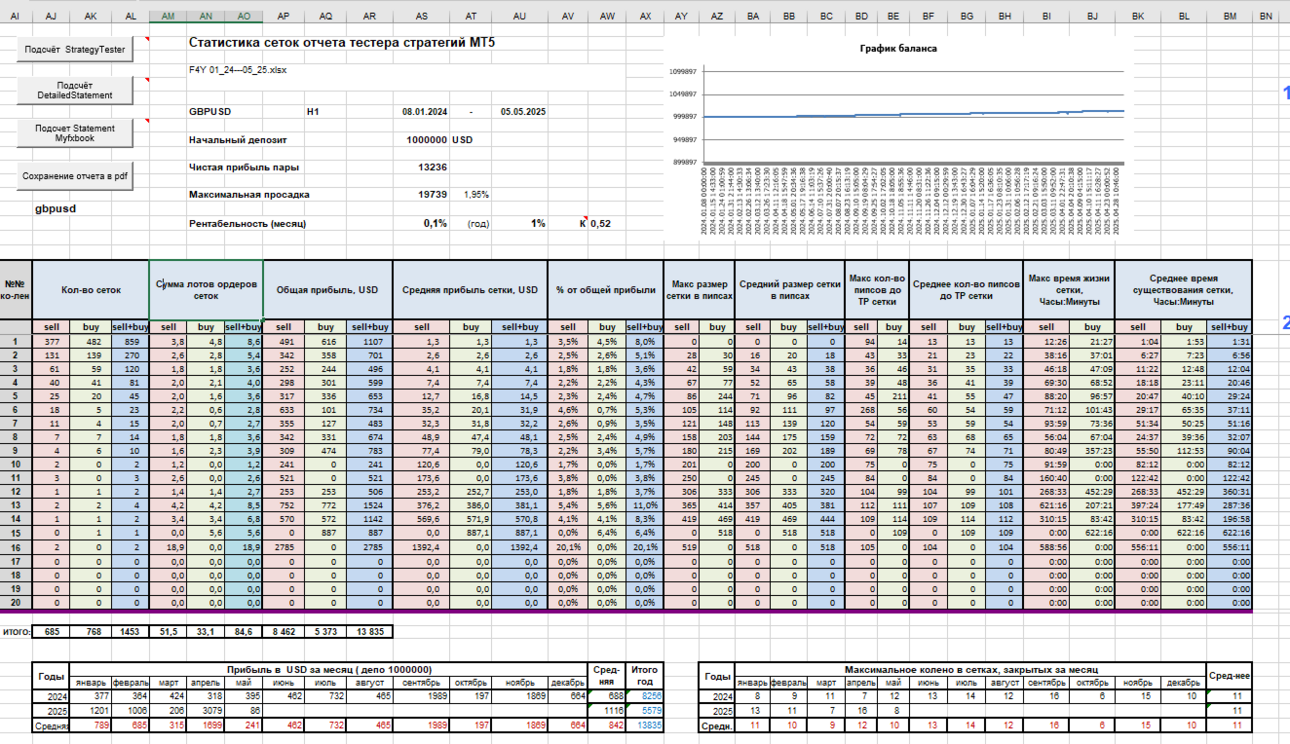
Task: Select column header BC
Action: (826, 16)
